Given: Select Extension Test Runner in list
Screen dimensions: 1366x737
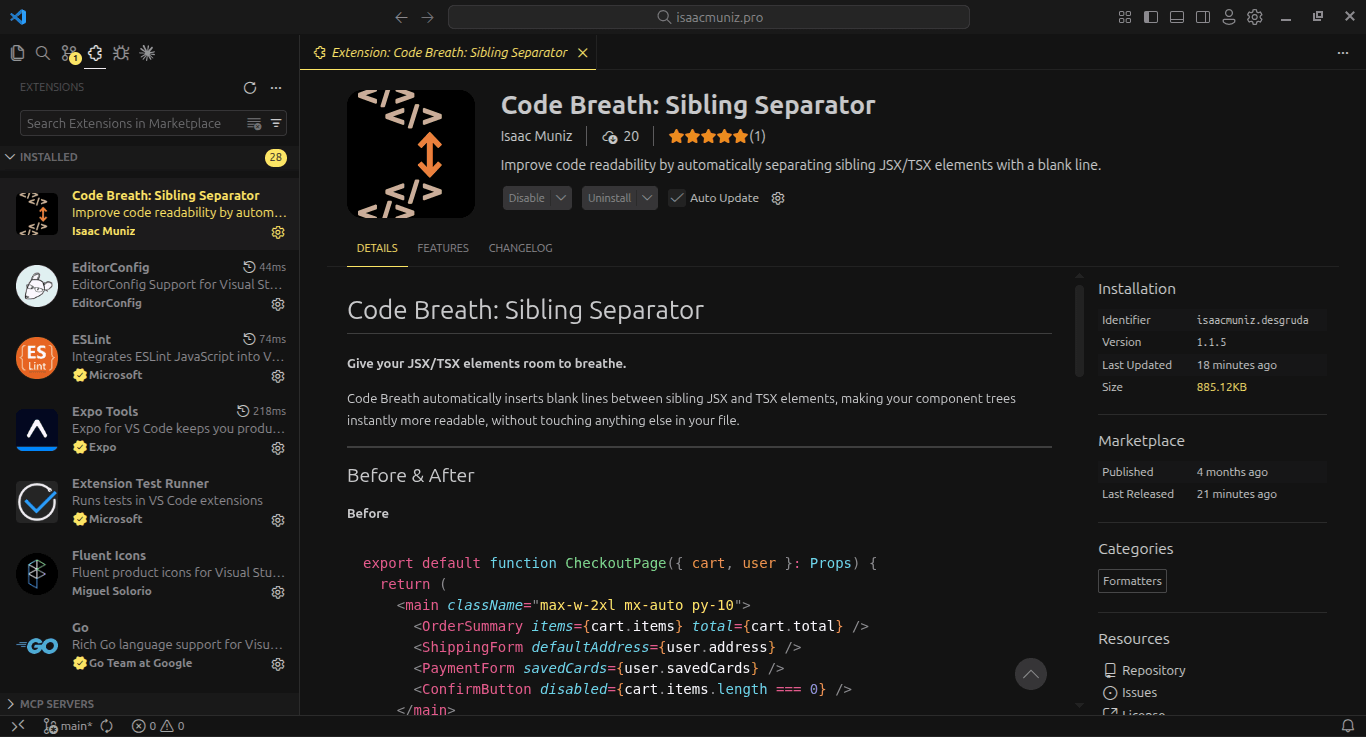Looking at the screenshot, I should 150,501.
